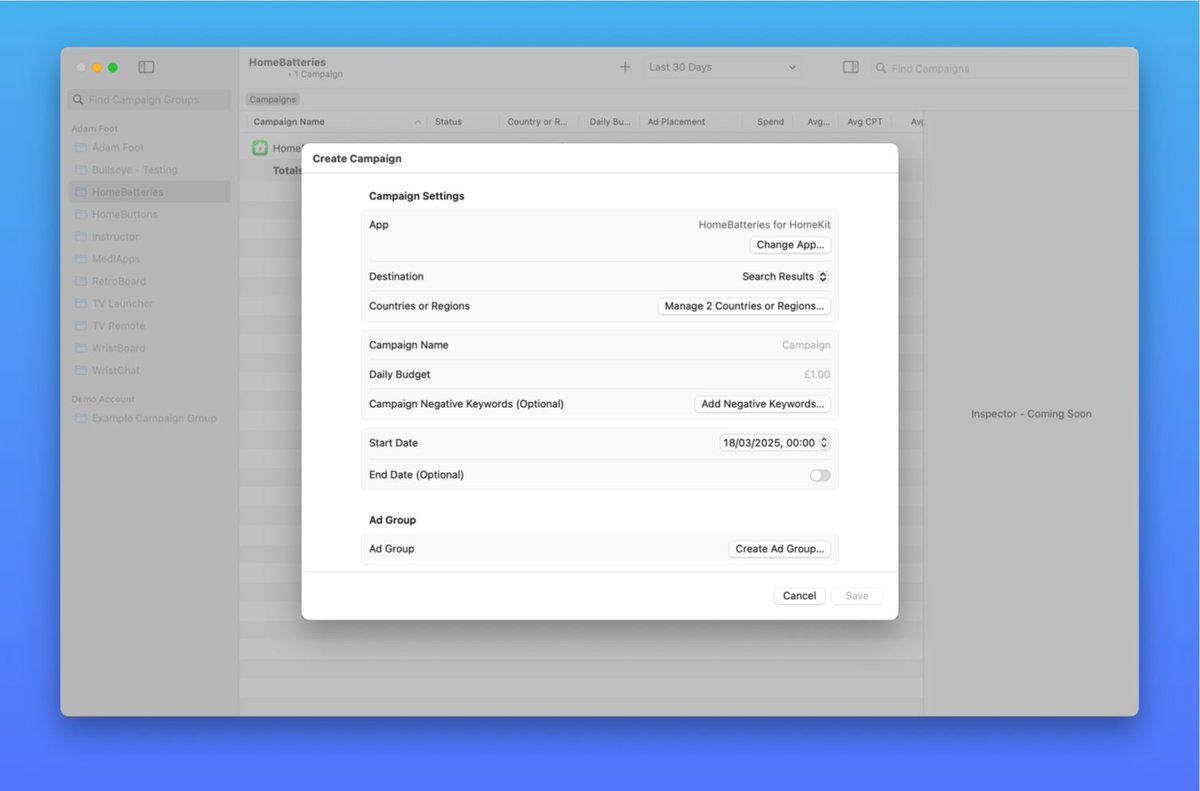This screenshot has width=1200, height=791.
Task: Select HomeButtons group in sidebar
Action: pos(149,214)
